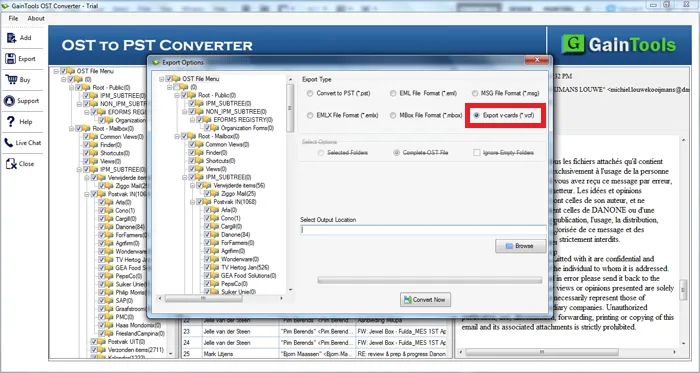700x373 pixels.
Task: Click folder icon beside Danone(84) in dialog tree
Action: (216, 235)
